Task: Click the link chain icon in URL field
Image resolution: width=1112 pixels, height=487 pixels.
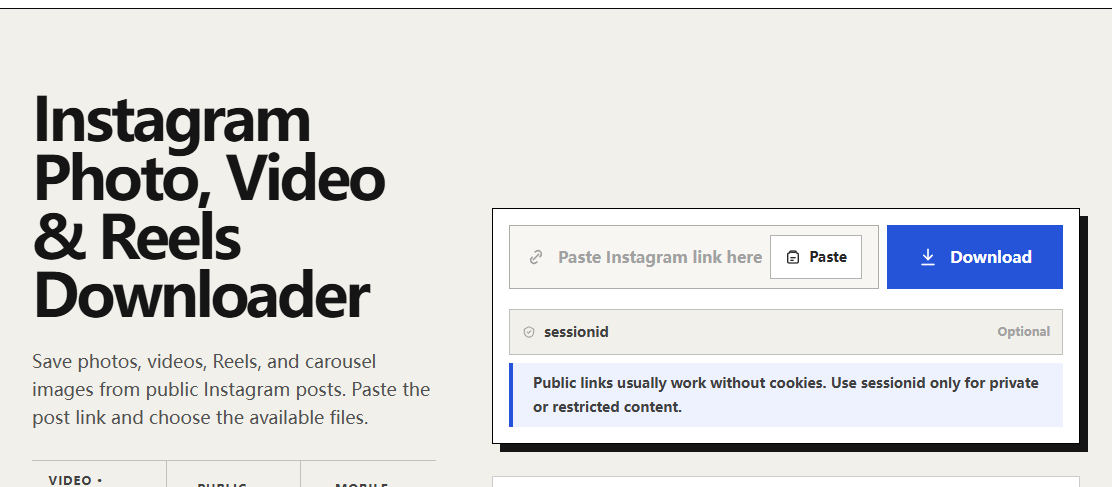Action: 536,257
